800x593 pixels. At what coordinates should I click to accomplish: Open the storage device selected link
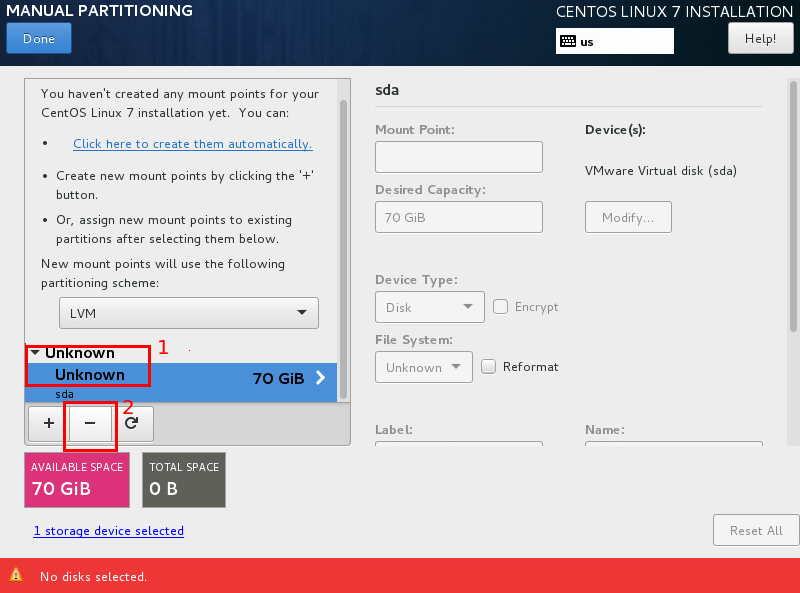coord(109,531)
